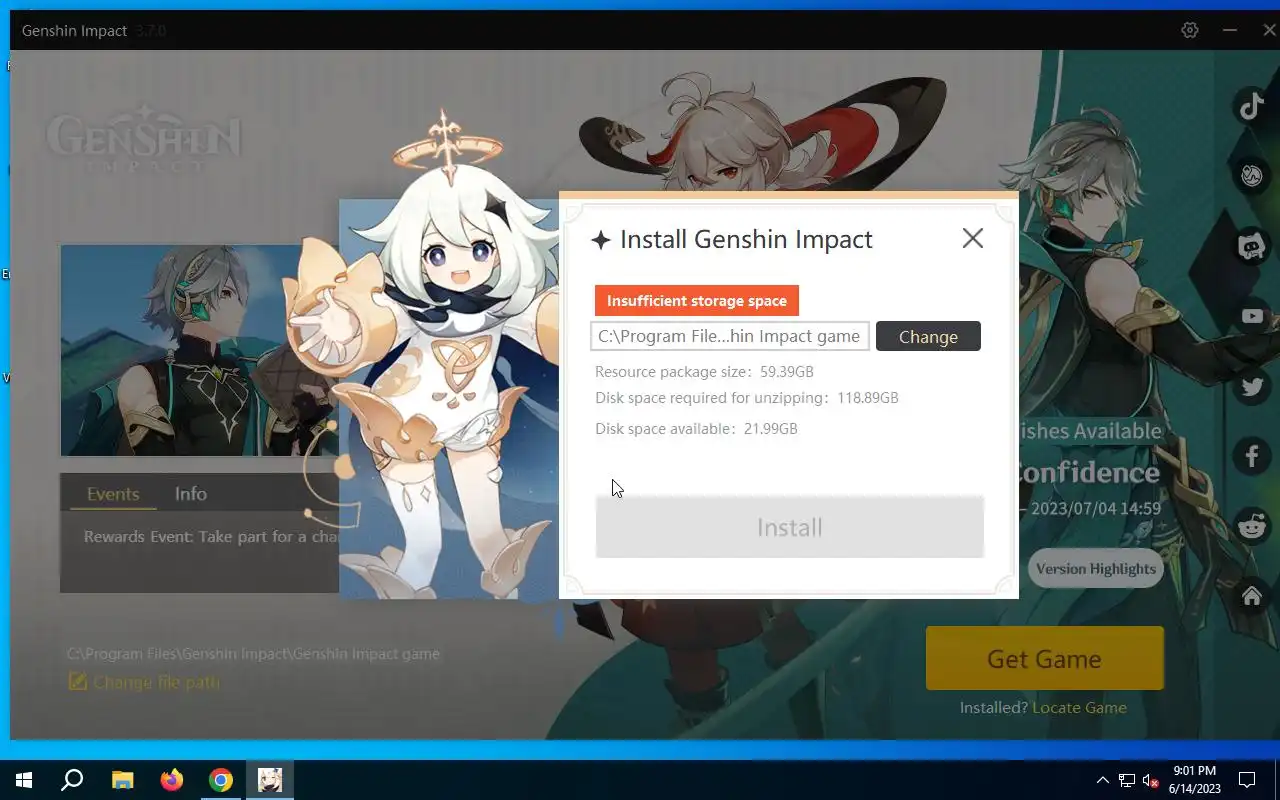Click the Change install path button
The width and height of the screenshot is (1280, 800).
pos(928,336)
